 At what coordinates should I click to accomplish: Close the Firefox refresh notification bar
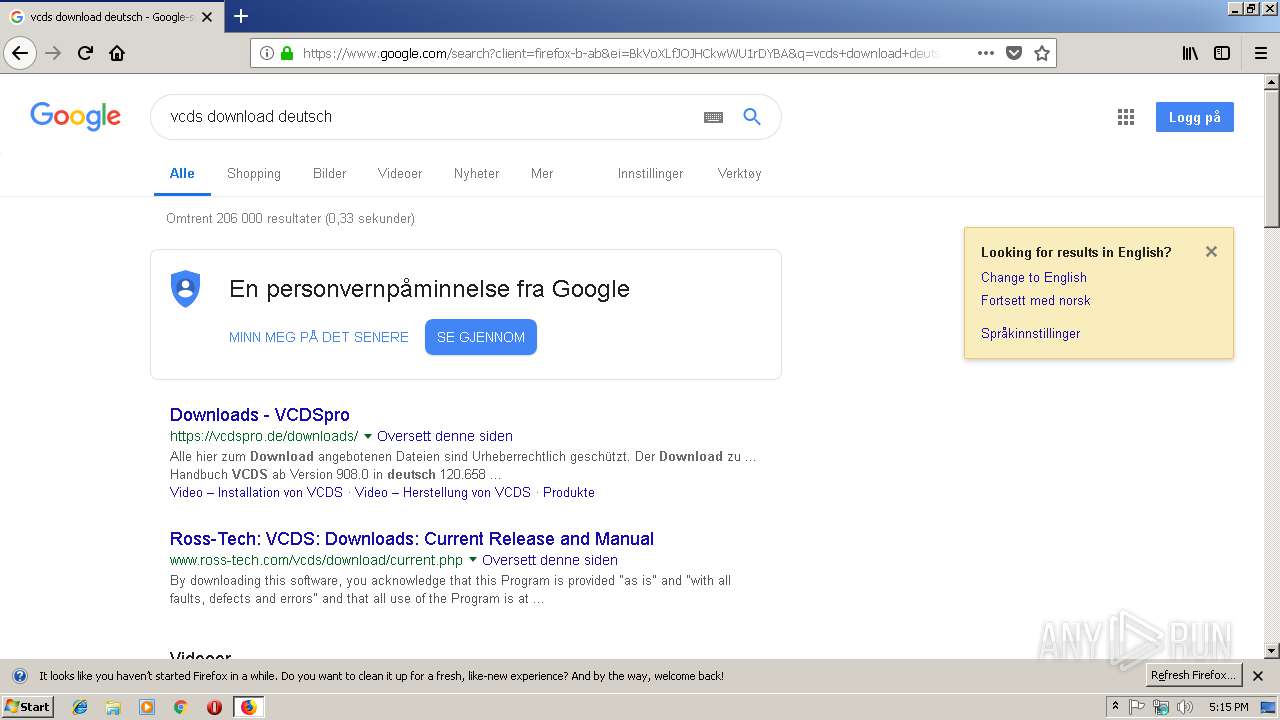point(1258,676)
